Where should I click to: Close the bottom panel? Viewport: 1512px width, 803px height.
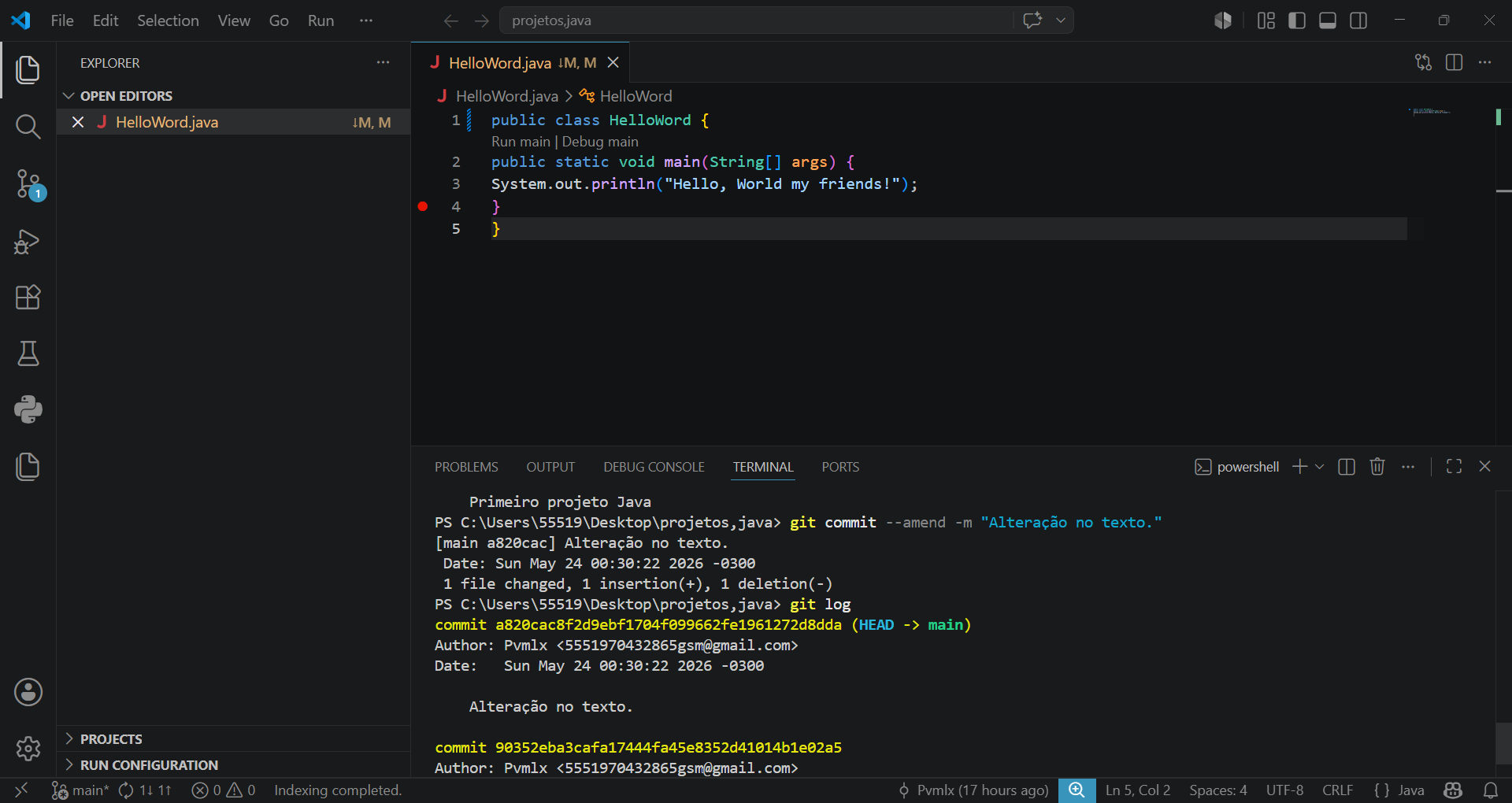tap(1484, 467)
